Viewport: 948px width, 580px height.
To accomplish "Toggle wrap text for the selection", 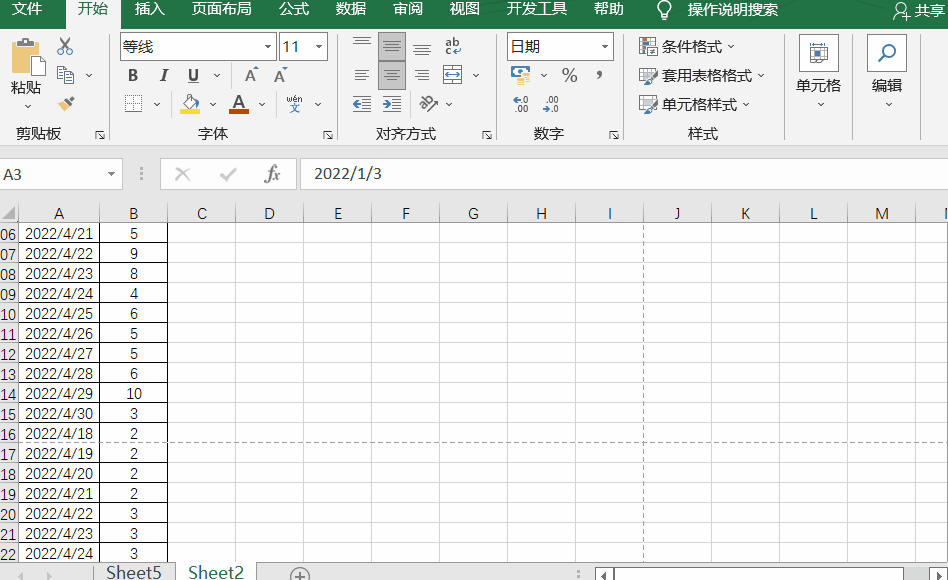I will point(452,46).
